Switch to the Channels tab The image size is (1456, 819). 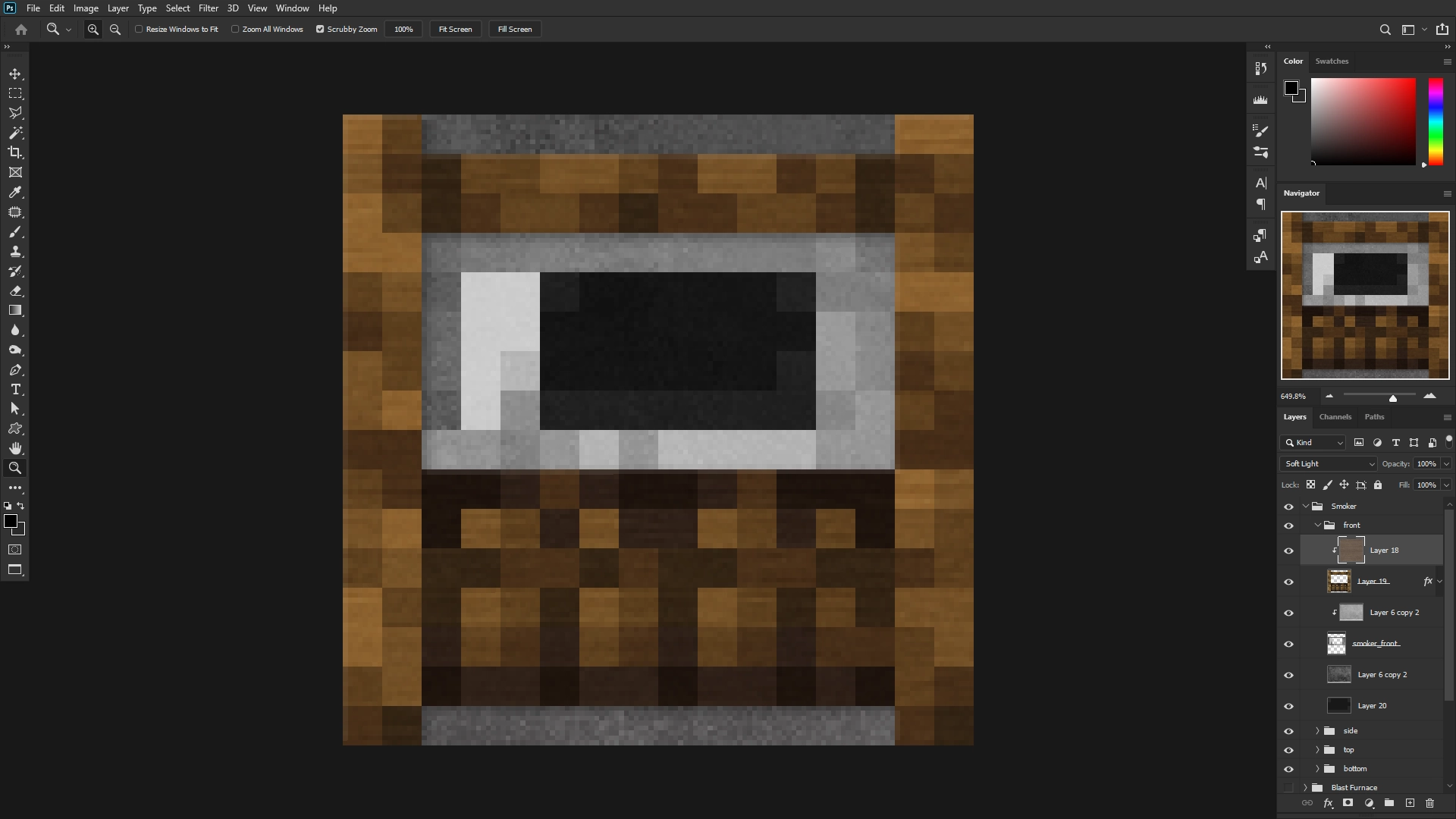(1335, 416)
